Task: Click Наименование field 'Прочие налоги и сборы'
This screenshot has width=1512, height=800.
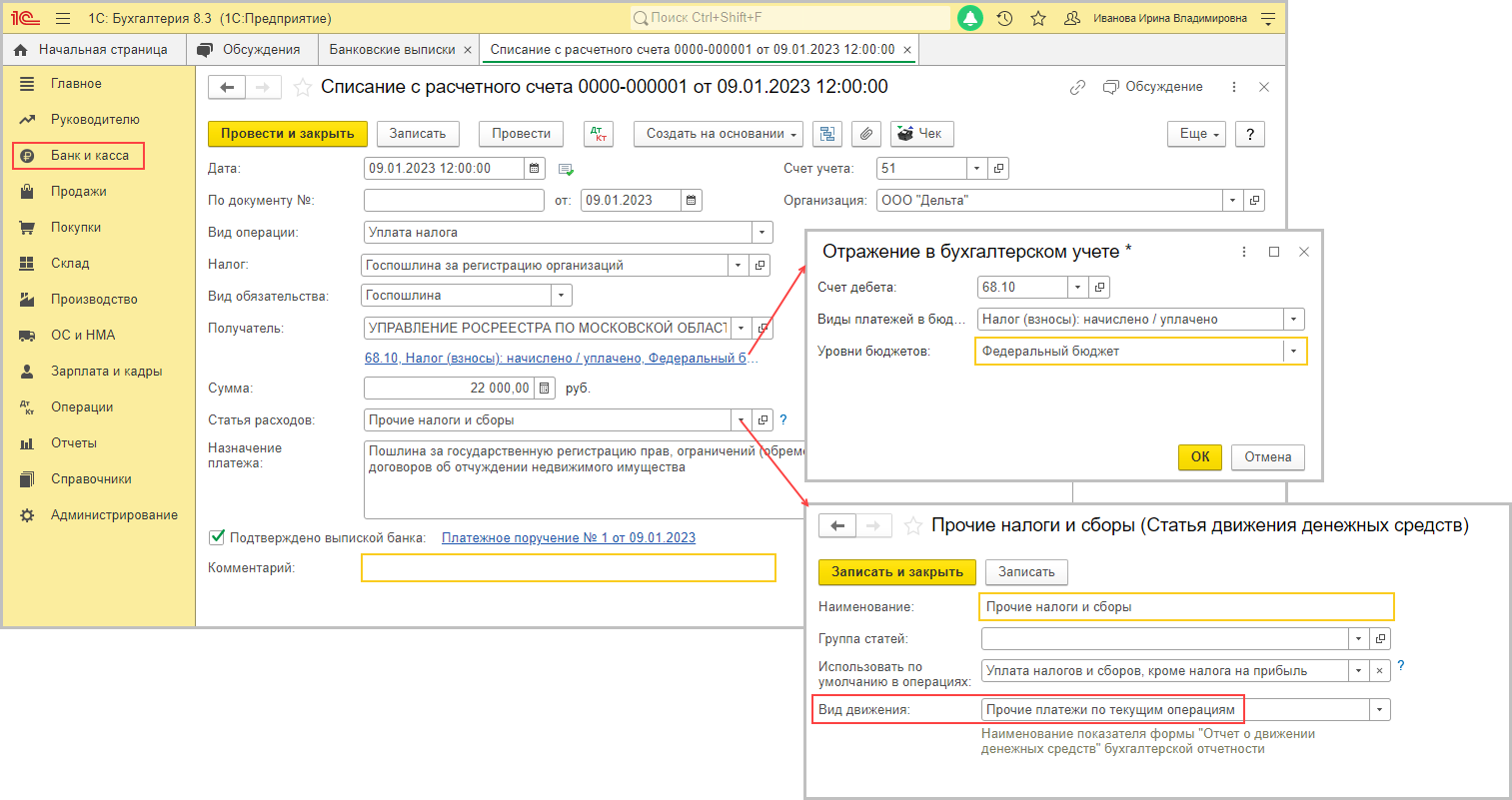Action: [1186, 607]
